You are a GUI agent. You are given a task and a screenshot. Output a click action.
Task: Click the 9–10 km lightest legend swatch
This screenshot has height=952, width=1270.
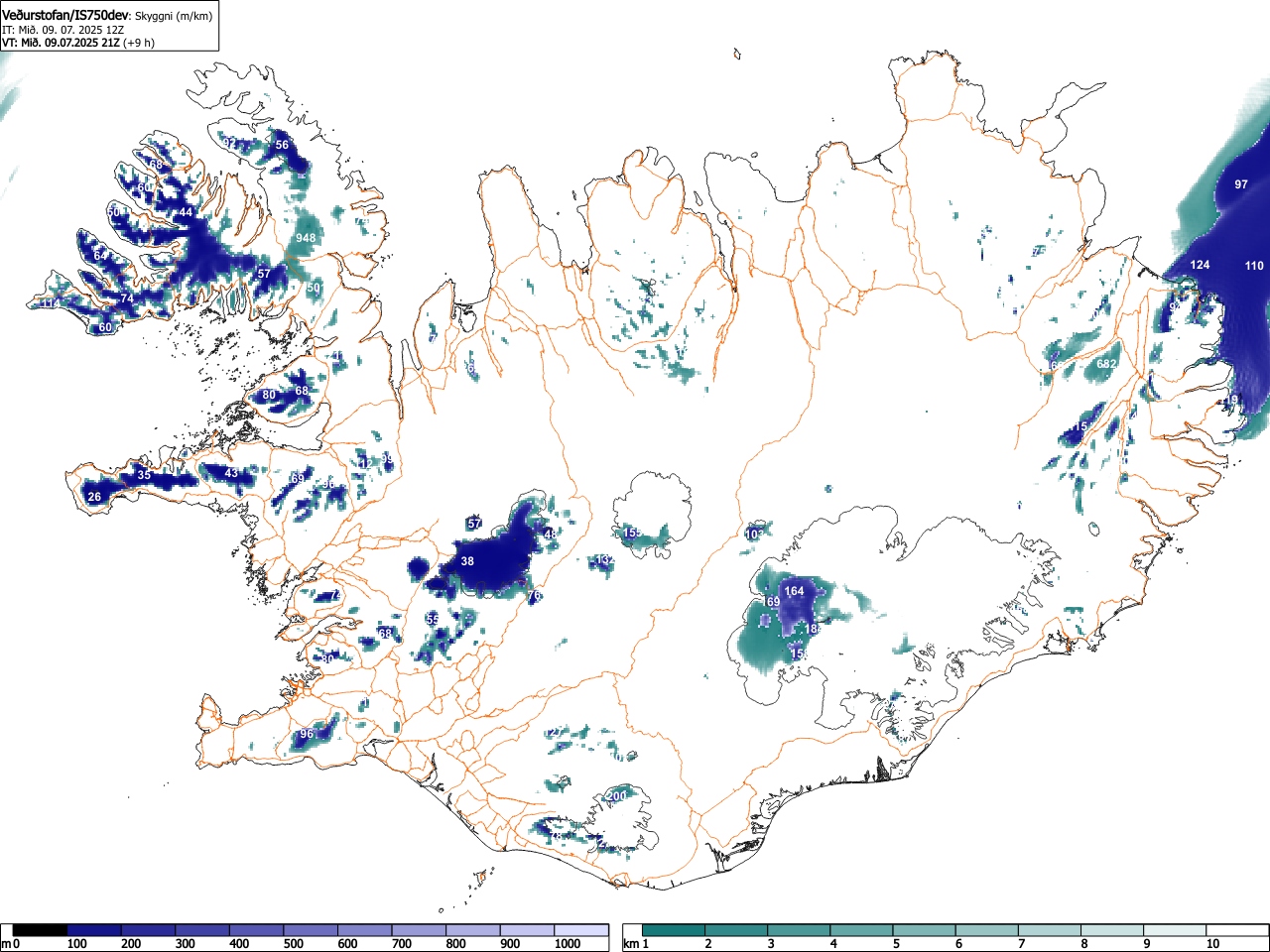click(1176, 930)
